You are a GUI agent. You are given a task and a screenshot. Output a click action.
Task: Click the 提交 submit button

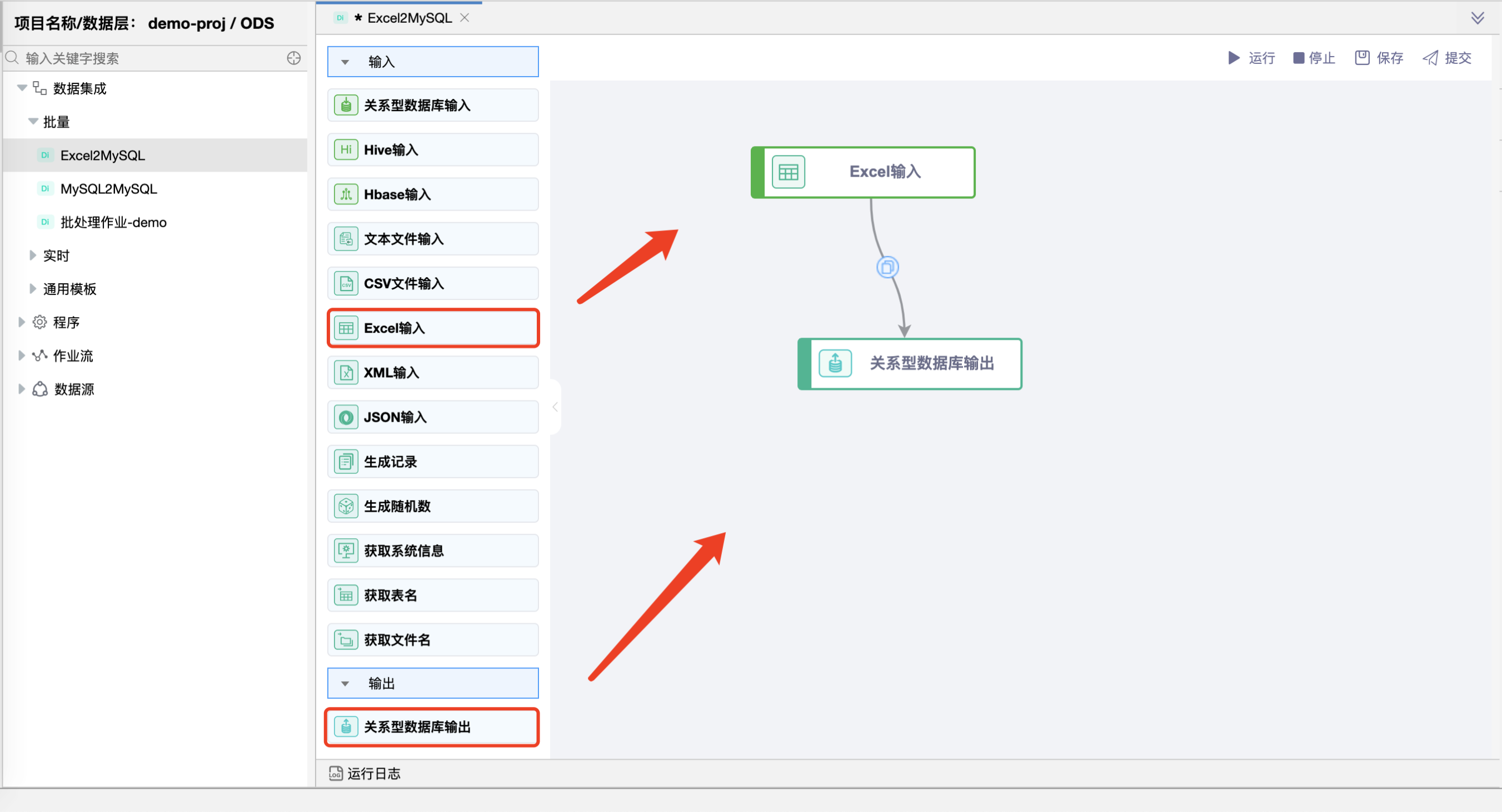[x=1447, y=58]
